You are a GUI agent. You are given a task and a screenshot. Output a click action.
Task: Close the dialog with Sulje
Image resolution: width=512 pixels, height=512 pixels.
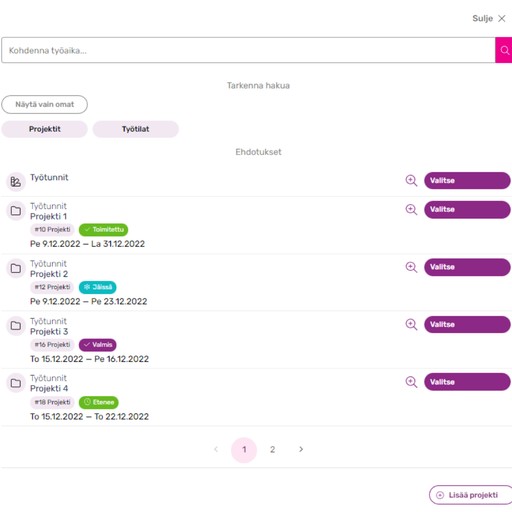[489, 19]
